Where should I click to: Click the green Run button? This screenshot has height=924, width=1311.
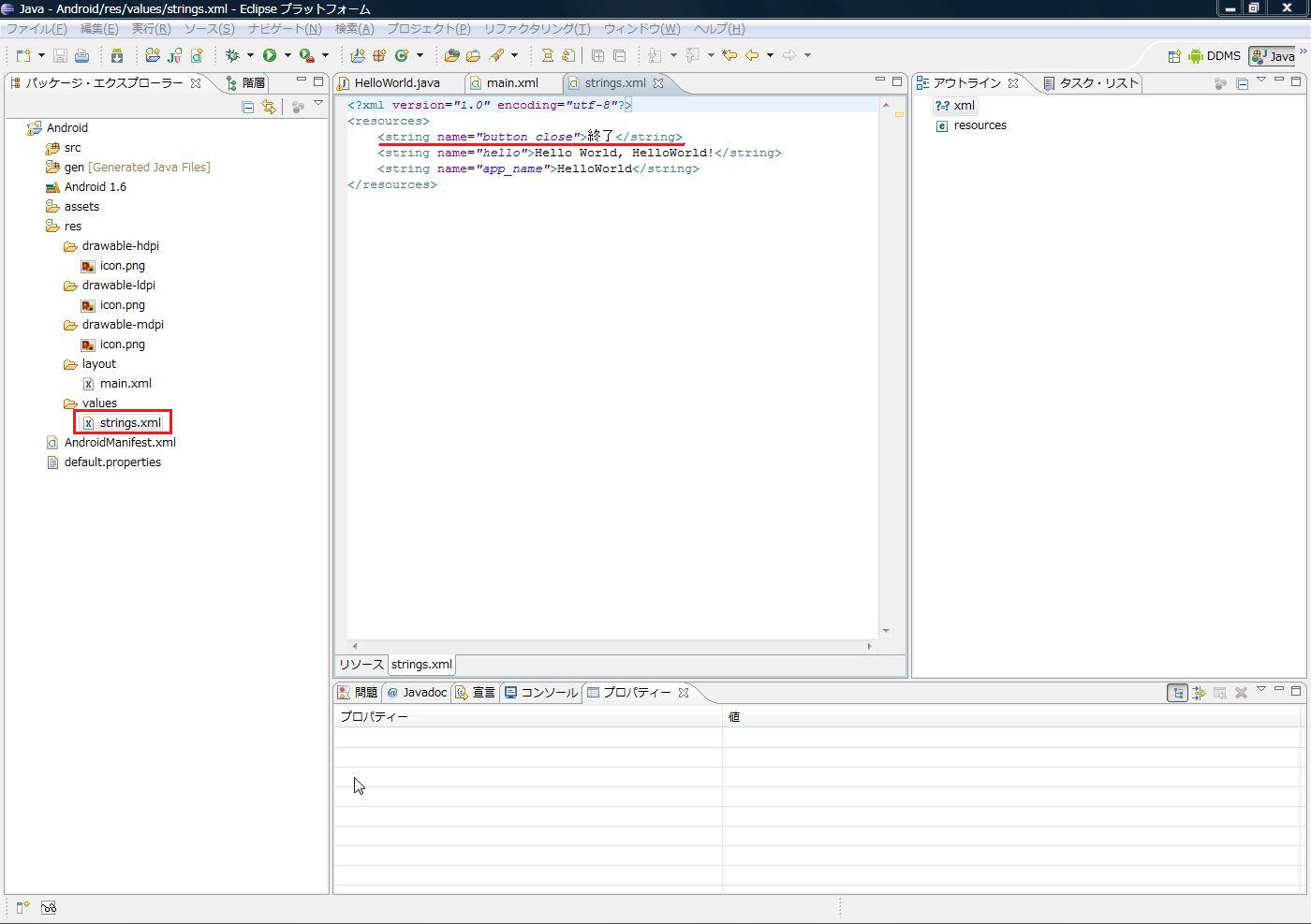coord(270,55)
